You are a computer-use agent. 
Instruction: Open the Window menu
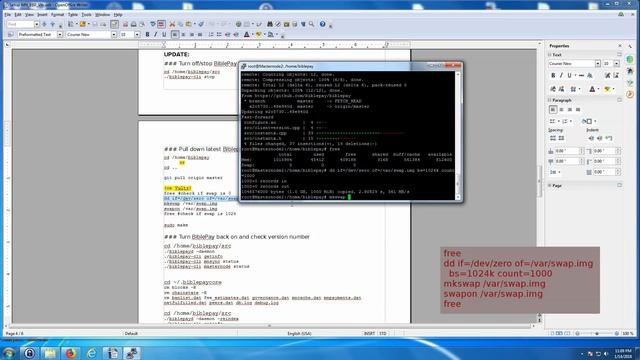102,14
